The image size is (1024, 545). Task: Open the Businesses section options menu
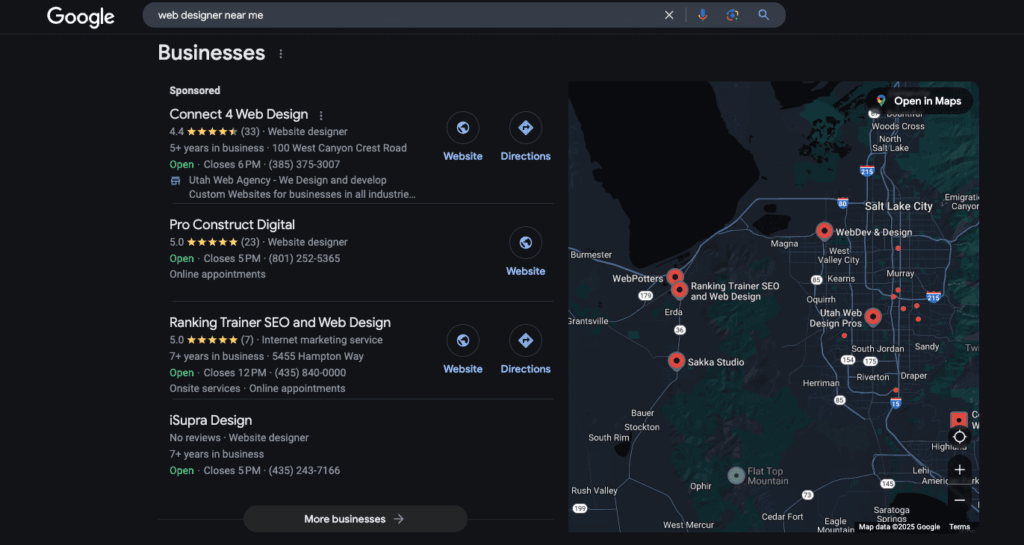(281, 54)
